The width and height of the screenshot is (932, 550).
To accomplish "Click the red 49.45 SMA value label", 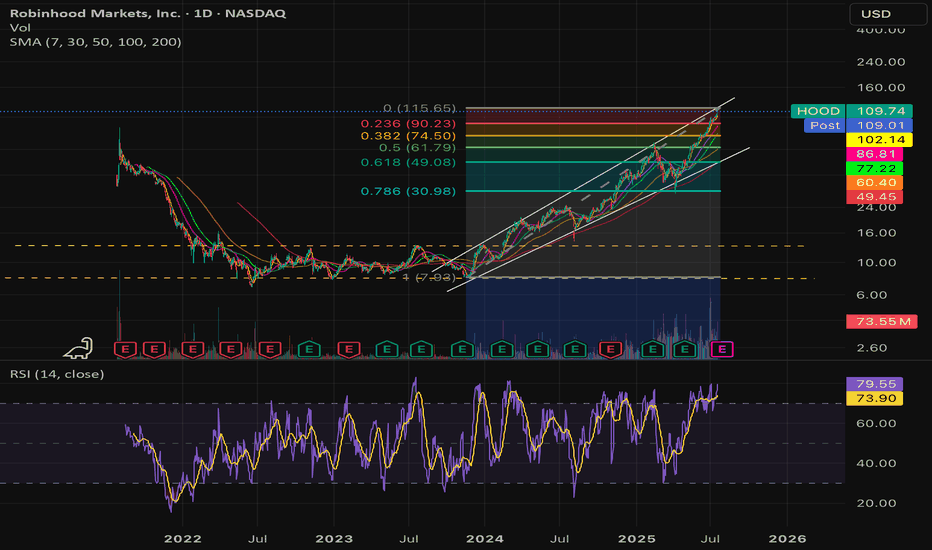I will click(x=875, y=197).
